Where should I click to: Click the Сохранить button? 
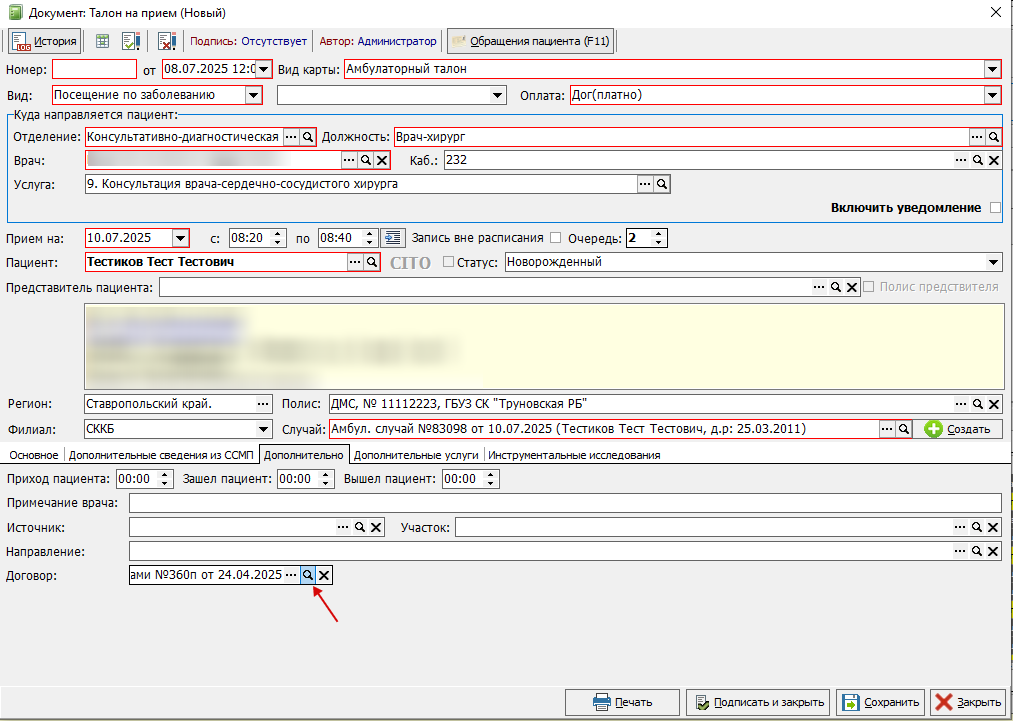click(x=881, y=703)
